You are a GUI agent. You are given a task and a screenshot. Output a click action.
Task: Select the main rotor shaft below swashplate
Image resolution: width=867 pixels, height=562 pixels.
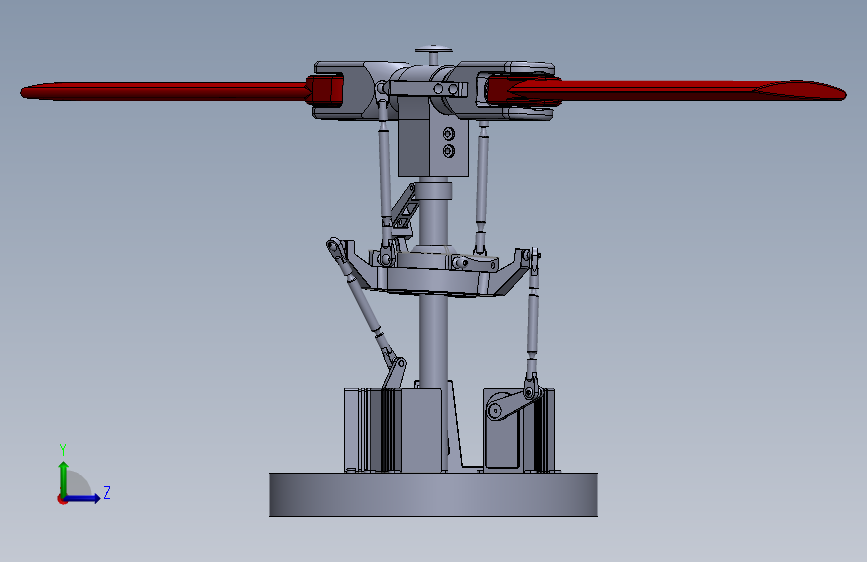433,340
